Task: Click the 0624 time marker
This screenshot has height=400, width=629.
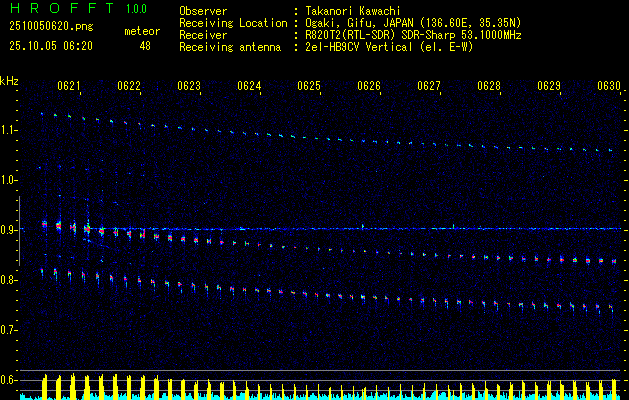Action: pyautogui.click(x=249, y=87)
